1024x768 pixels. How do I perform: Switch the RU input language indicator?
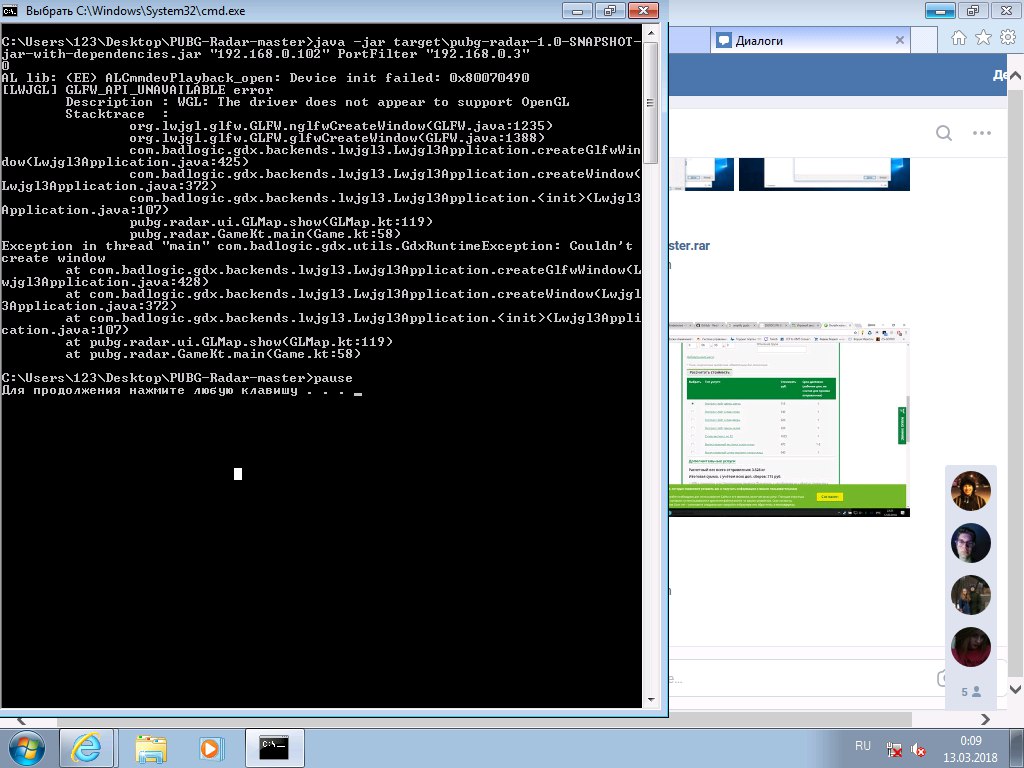coord(863,746)
